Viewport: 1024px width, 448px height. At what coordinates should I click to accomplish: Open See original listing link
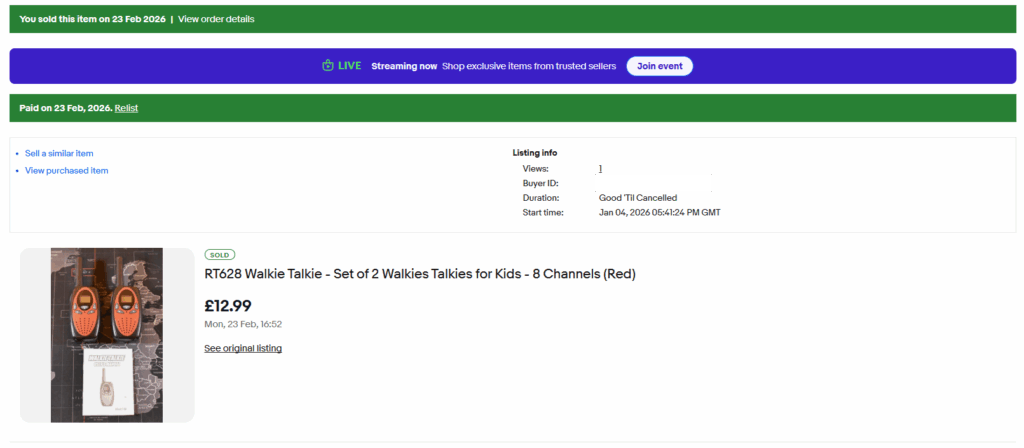click(x=243, y=348)
